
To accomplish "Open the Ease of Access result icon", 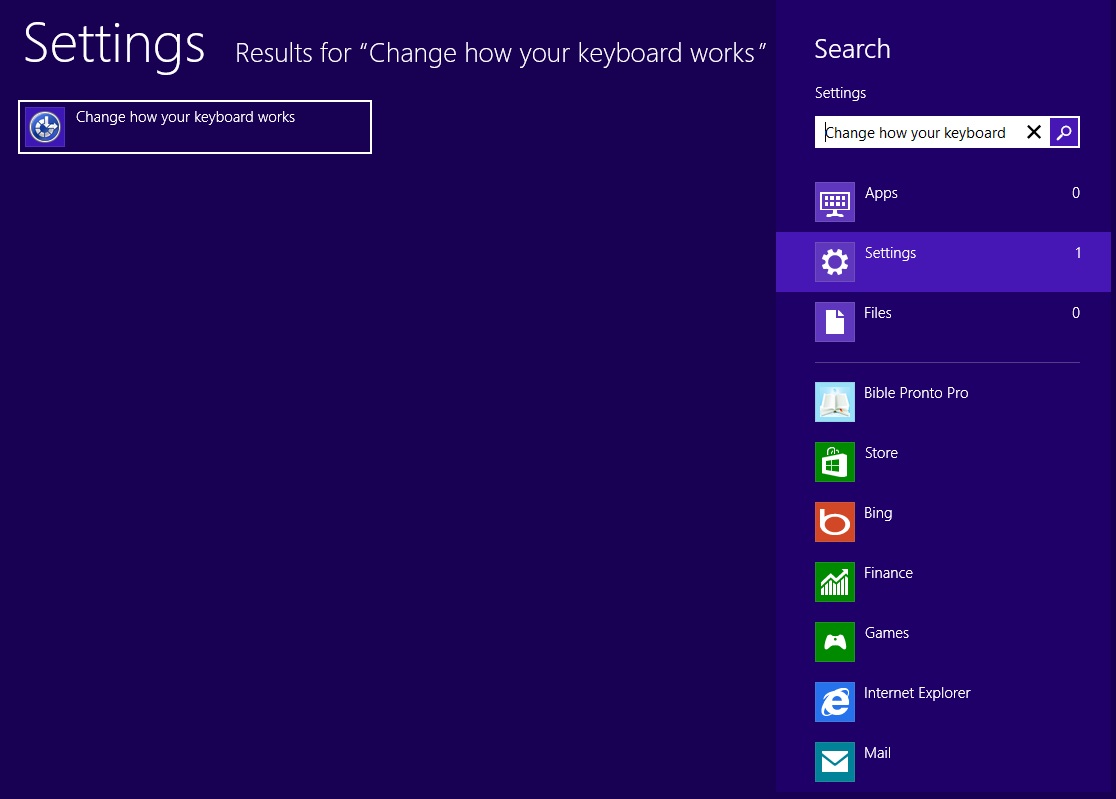I will (x=45, y=127).
